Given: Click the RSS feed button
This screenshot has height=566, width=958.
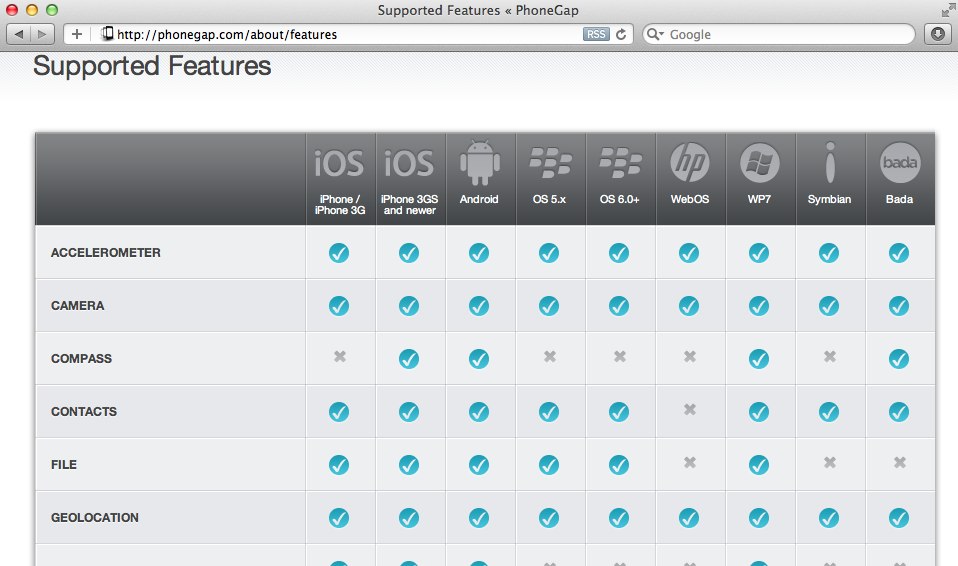Looking at the screenshot, I should pos(596,34).
